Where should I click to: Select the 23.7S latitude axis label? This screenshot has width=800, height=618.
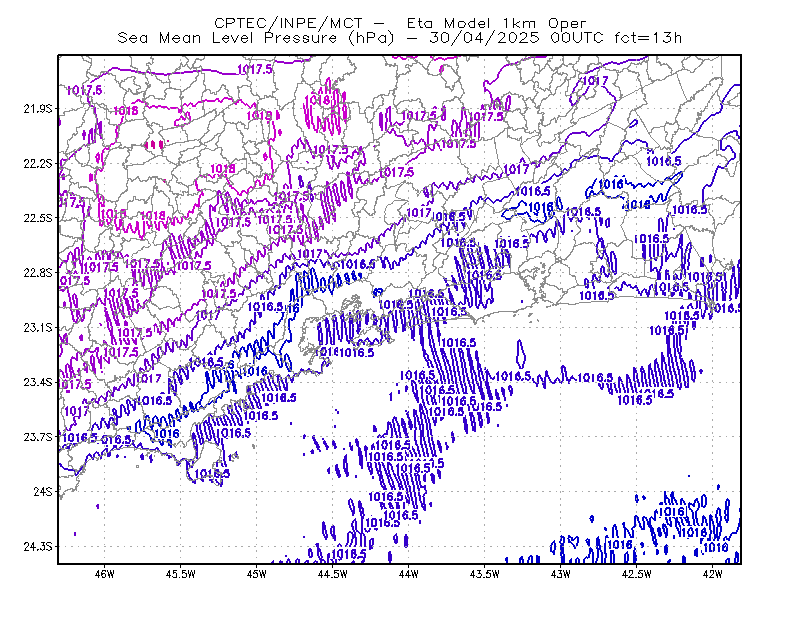(x=37, y=437)
